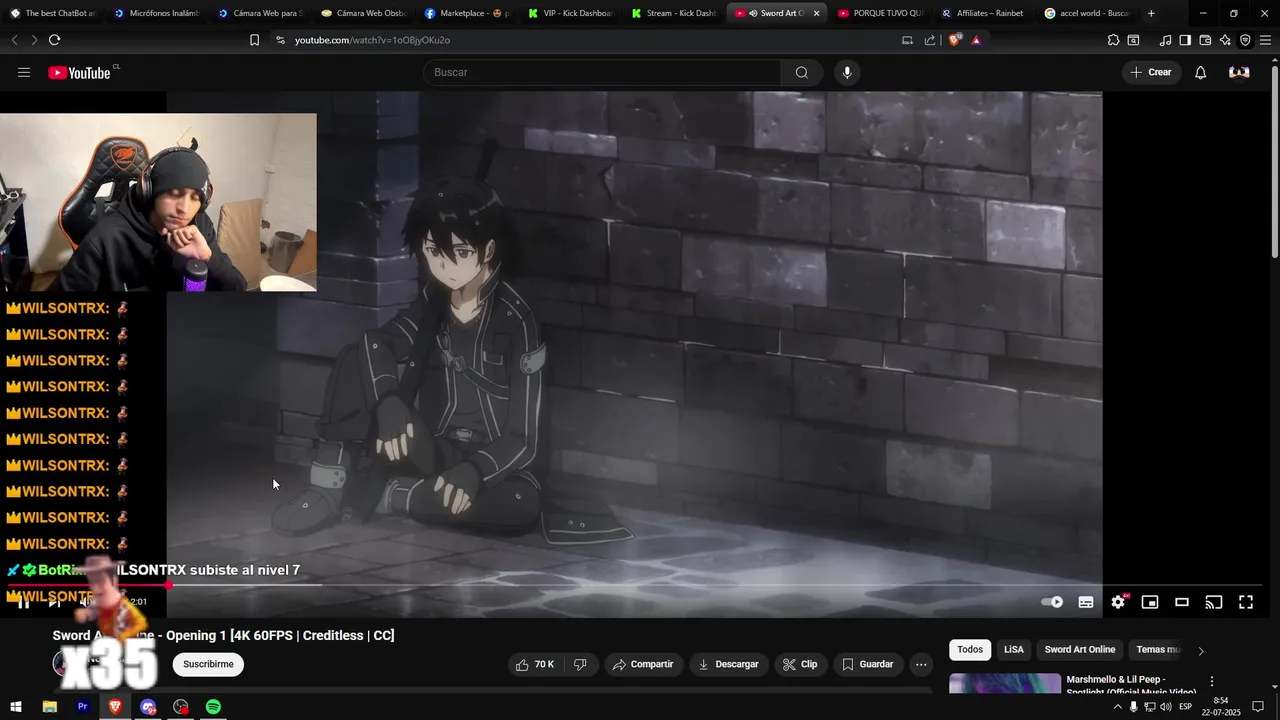Skip to the next video

pos(54,602)
